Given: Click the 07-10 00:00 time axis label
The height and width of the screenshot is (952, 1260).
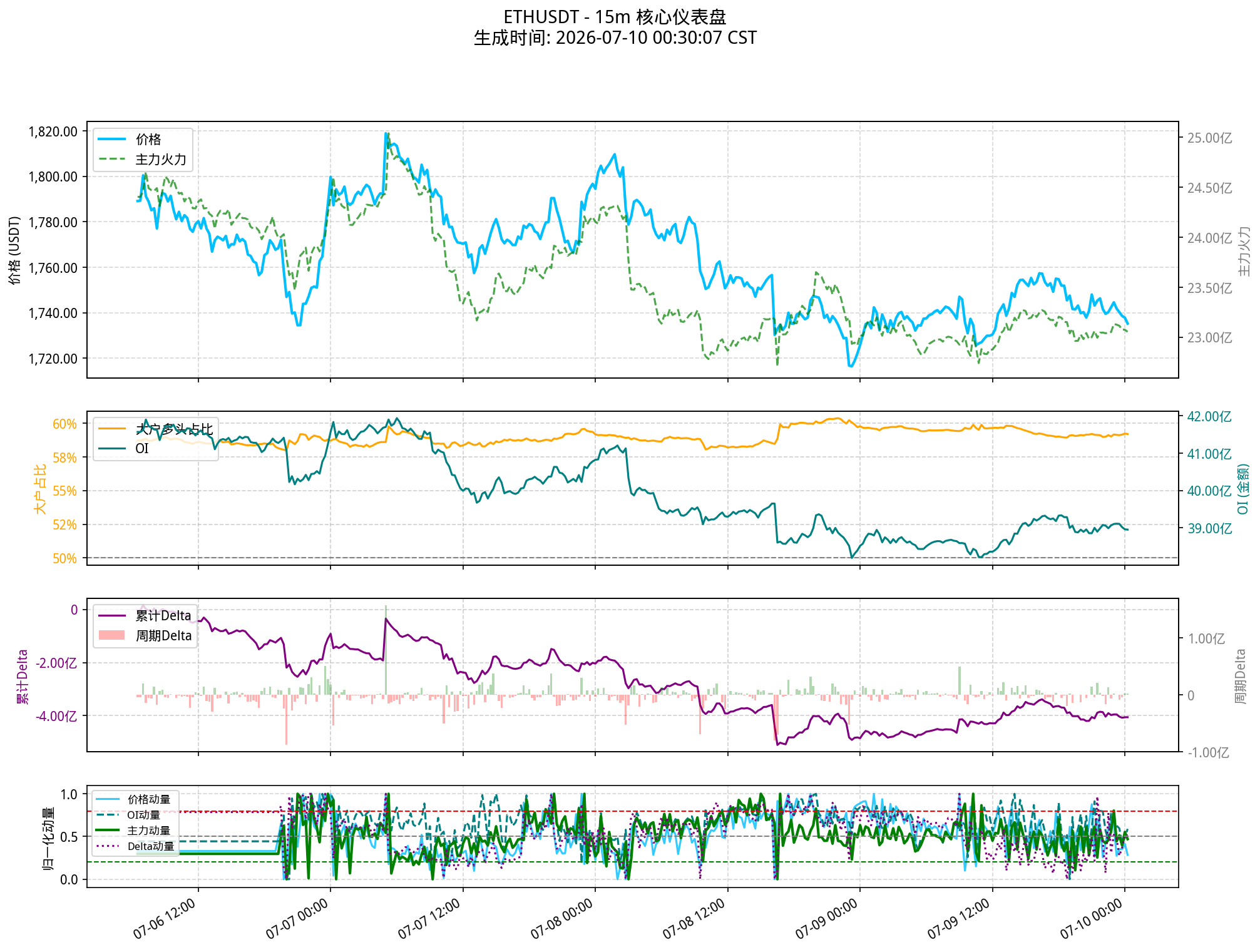Looking at the screenshot, I should click(x=1092, y=919).
